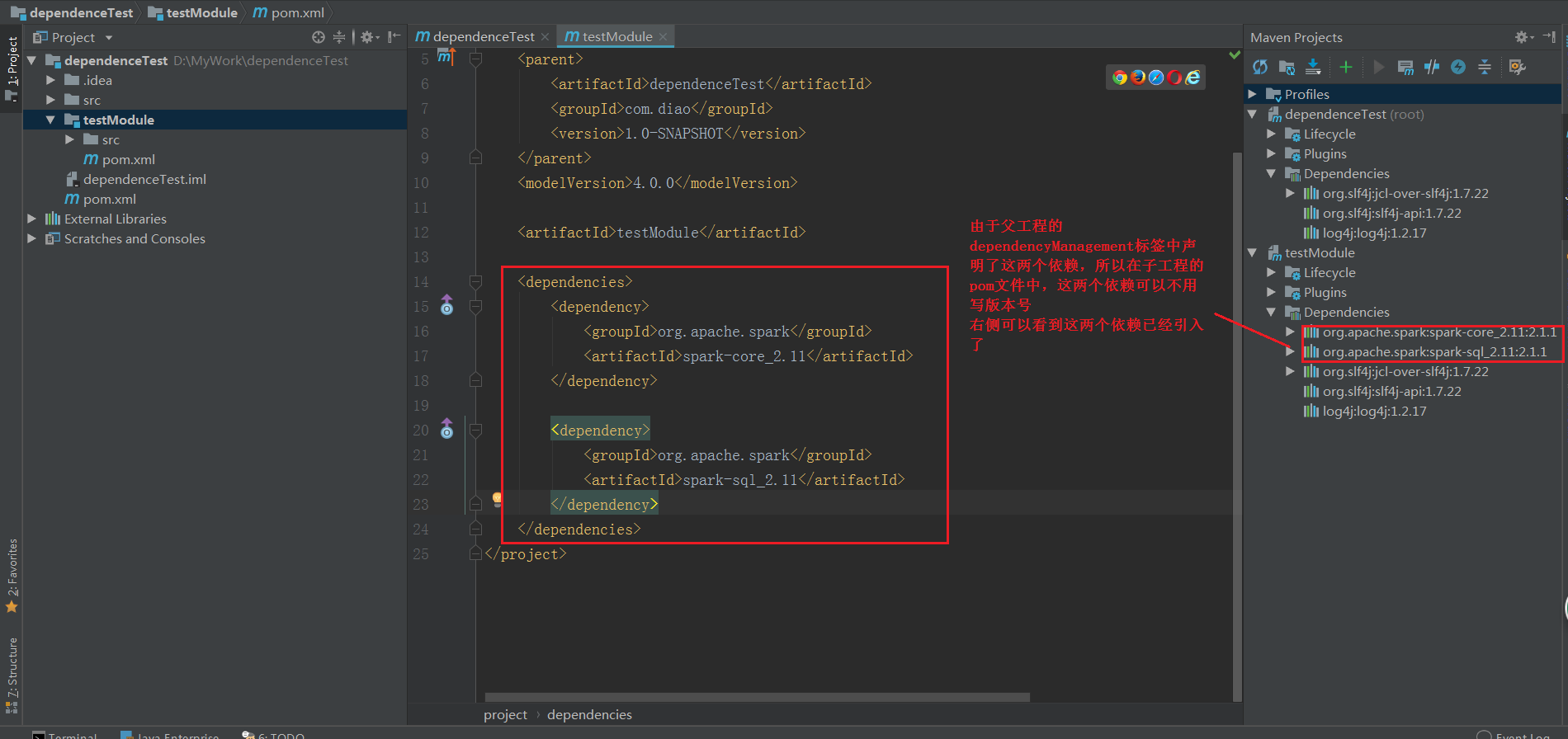Image resolution: width=1568 pixels, height=739 pixels.
Task: Toggle skip tests mode lightning icon
Action: point(1458,67)
